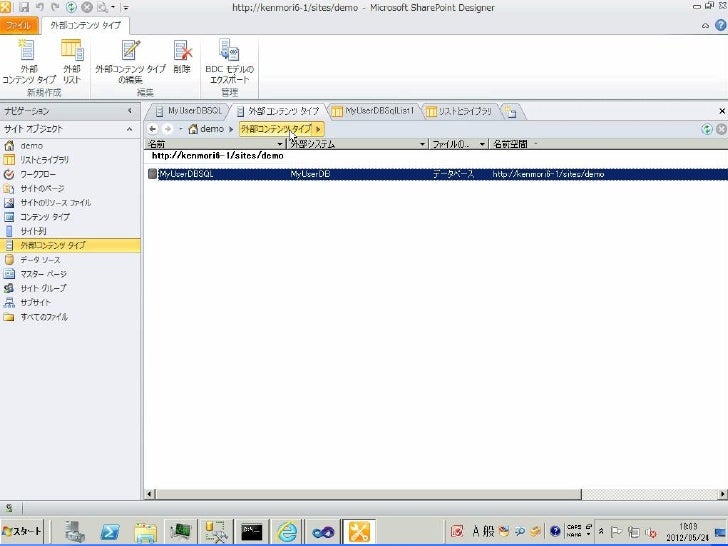Open Help with the question mark icon
The height and width of the screenshot is (546, 728).
point(721,25)
